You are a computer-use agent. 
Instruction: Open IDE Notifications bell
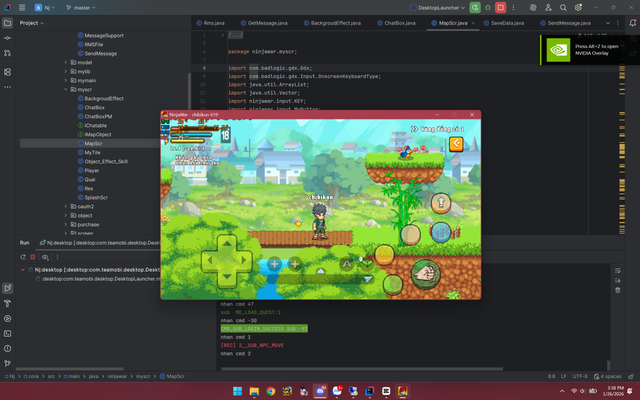(x=633, y=23)
